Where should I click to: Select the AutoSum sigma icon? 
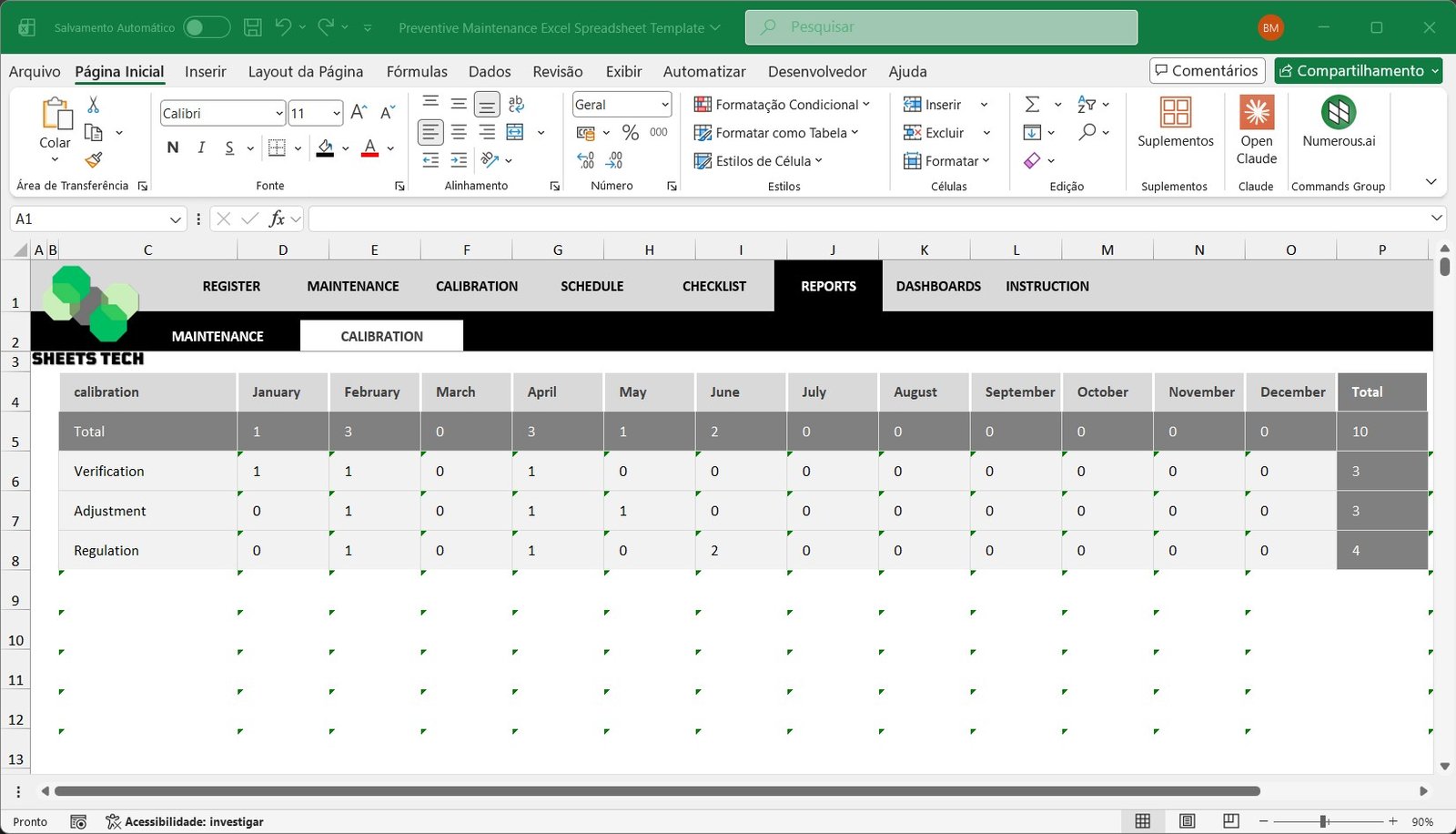[1033, 104]
